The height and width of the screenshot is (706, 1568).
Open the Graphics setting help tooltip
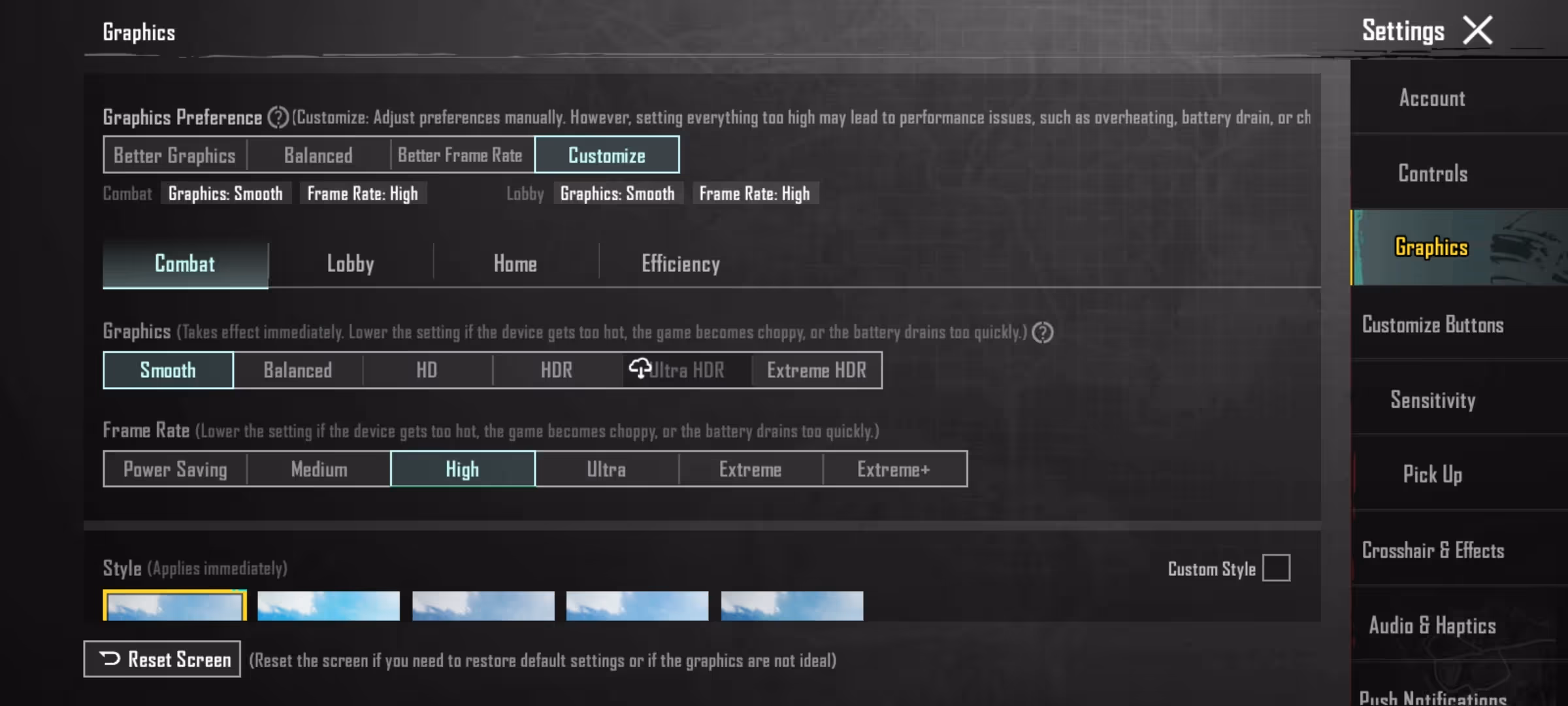(1042, 332)
